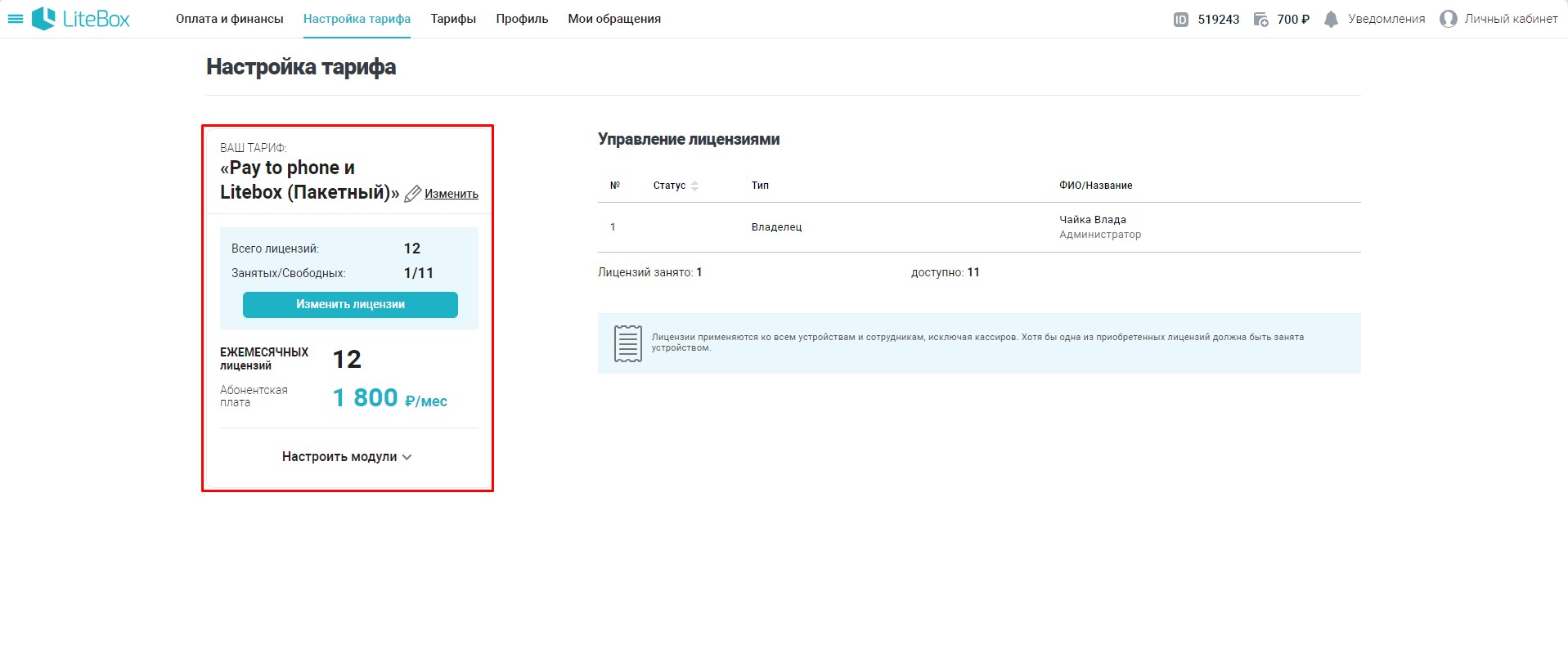The height and width of the screenshot is (663, 1568).
Task: Click the notifications bell icon
Action: click(1331, 20)
